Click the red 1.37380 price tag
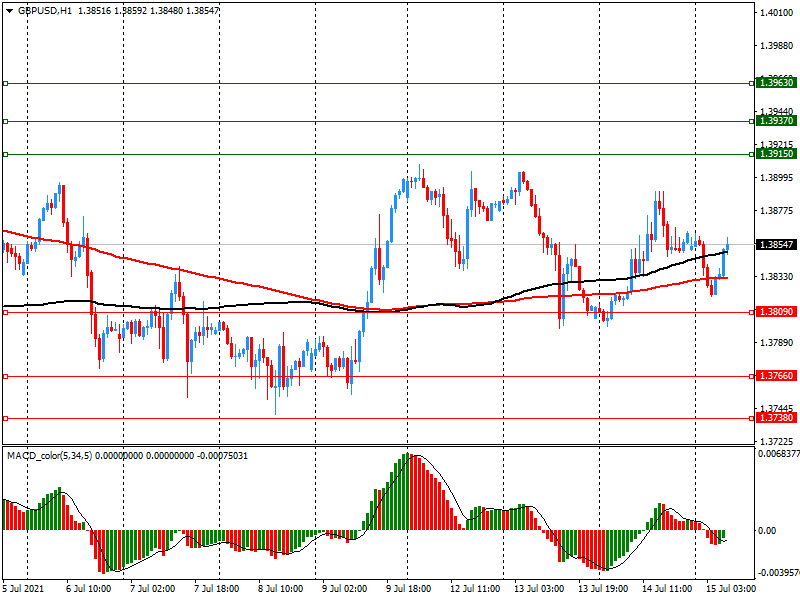The width and height of the screenshot is (800, 600). point(776,418)
